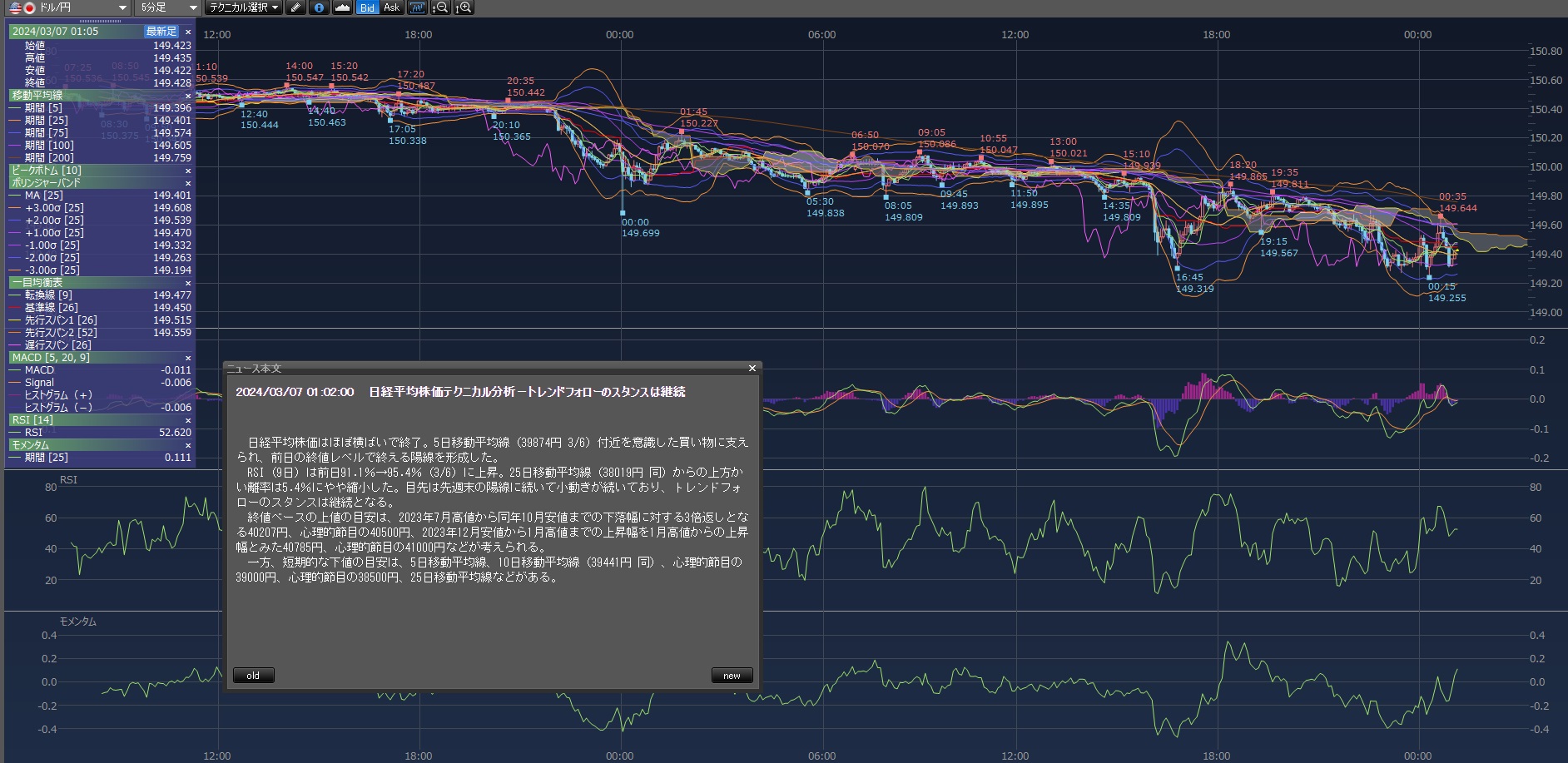Switch price display to Ask
Viewport: 1568px width, 763px height.
click(391, 7)
